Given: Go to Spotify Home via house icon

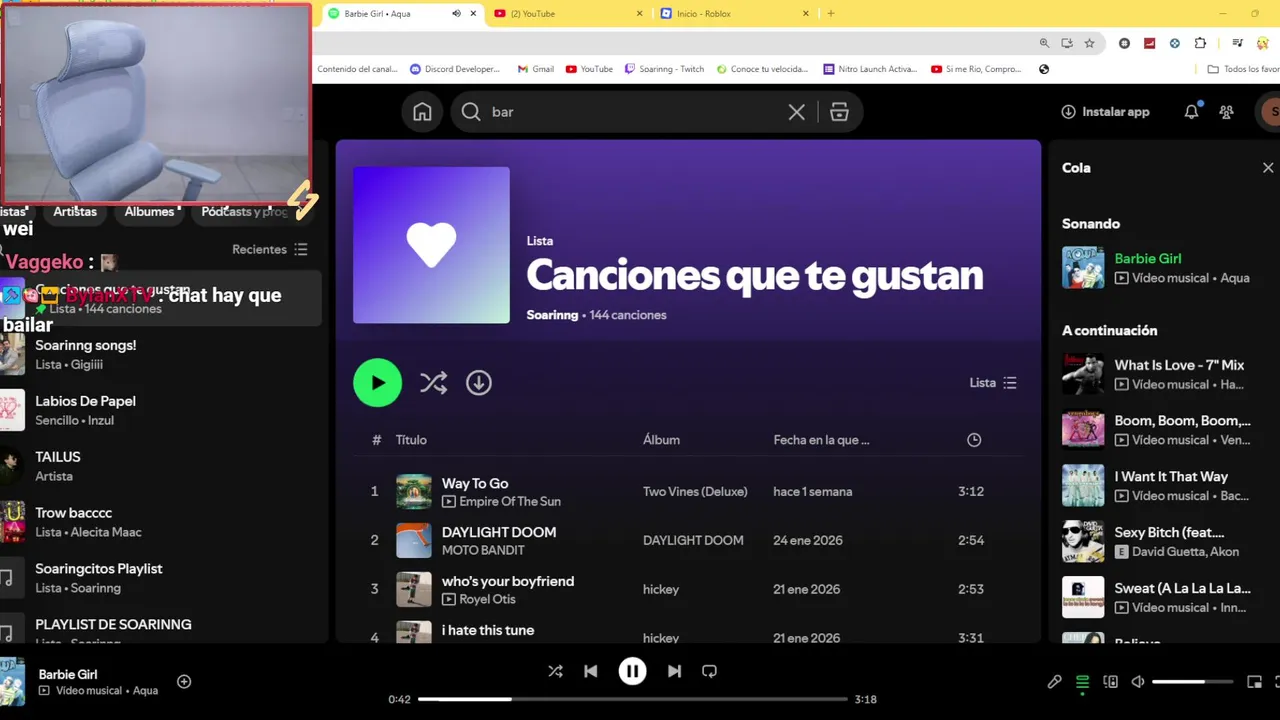Looking at the screenshot, I should pyautogui.click(x=422, y=112).
